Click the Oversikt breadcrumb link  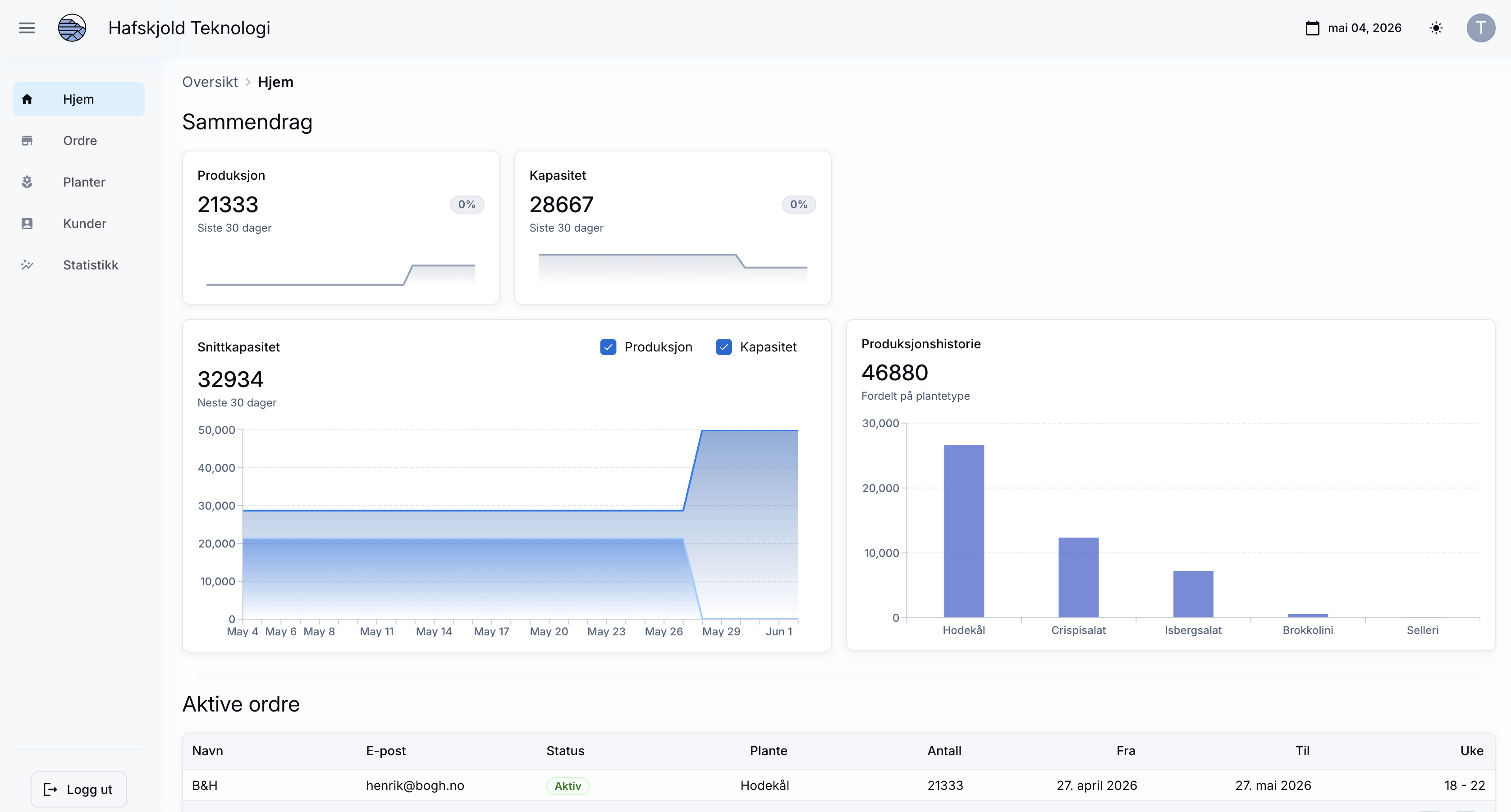click(210, 82)
